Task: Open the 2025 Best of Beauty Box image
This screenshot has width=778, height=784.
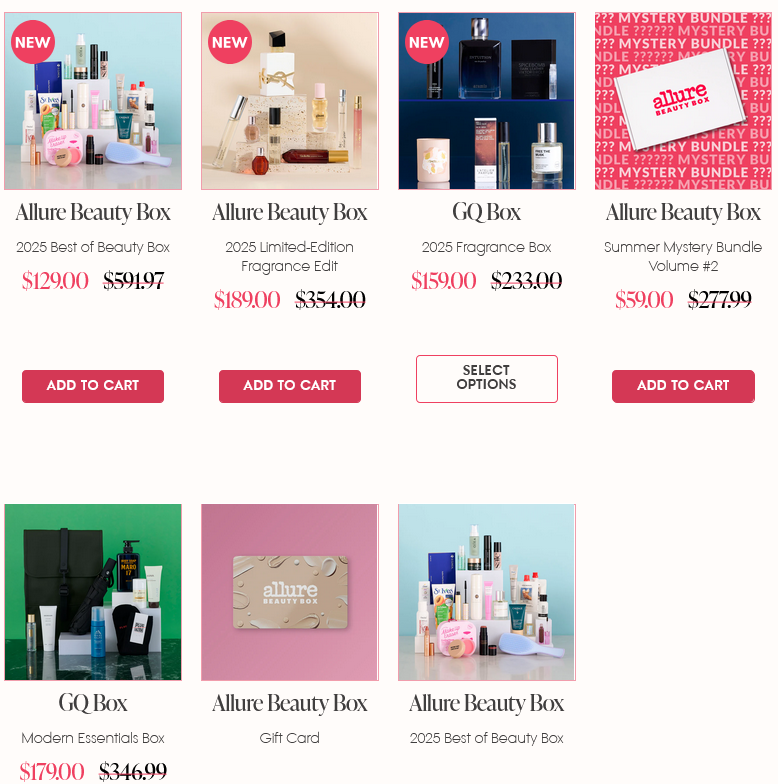Action: [x=93, y=101]
